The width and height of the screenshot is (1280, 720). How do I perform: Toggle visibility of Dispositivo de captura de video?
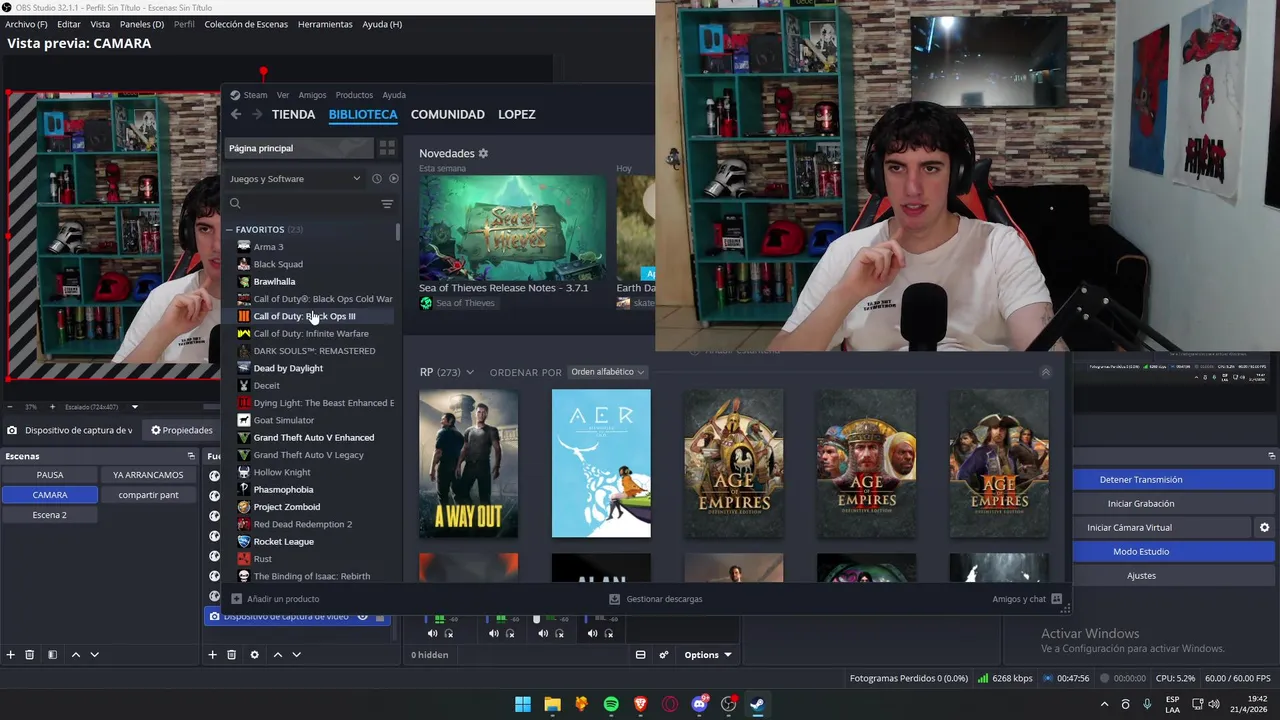(363, 617)
